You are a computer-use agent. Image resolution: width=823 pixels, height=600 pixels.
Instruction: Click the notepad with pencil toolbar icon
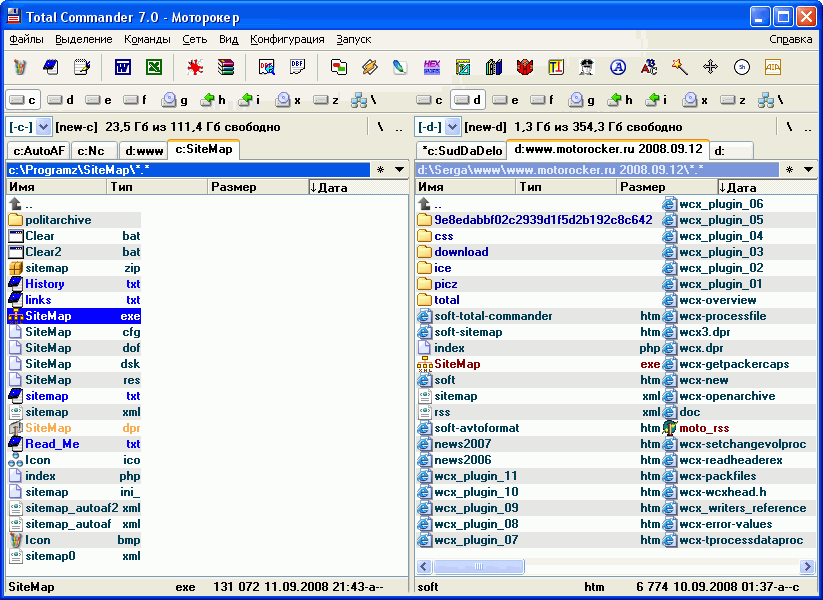pyautogui.click(x=82, y=67)
